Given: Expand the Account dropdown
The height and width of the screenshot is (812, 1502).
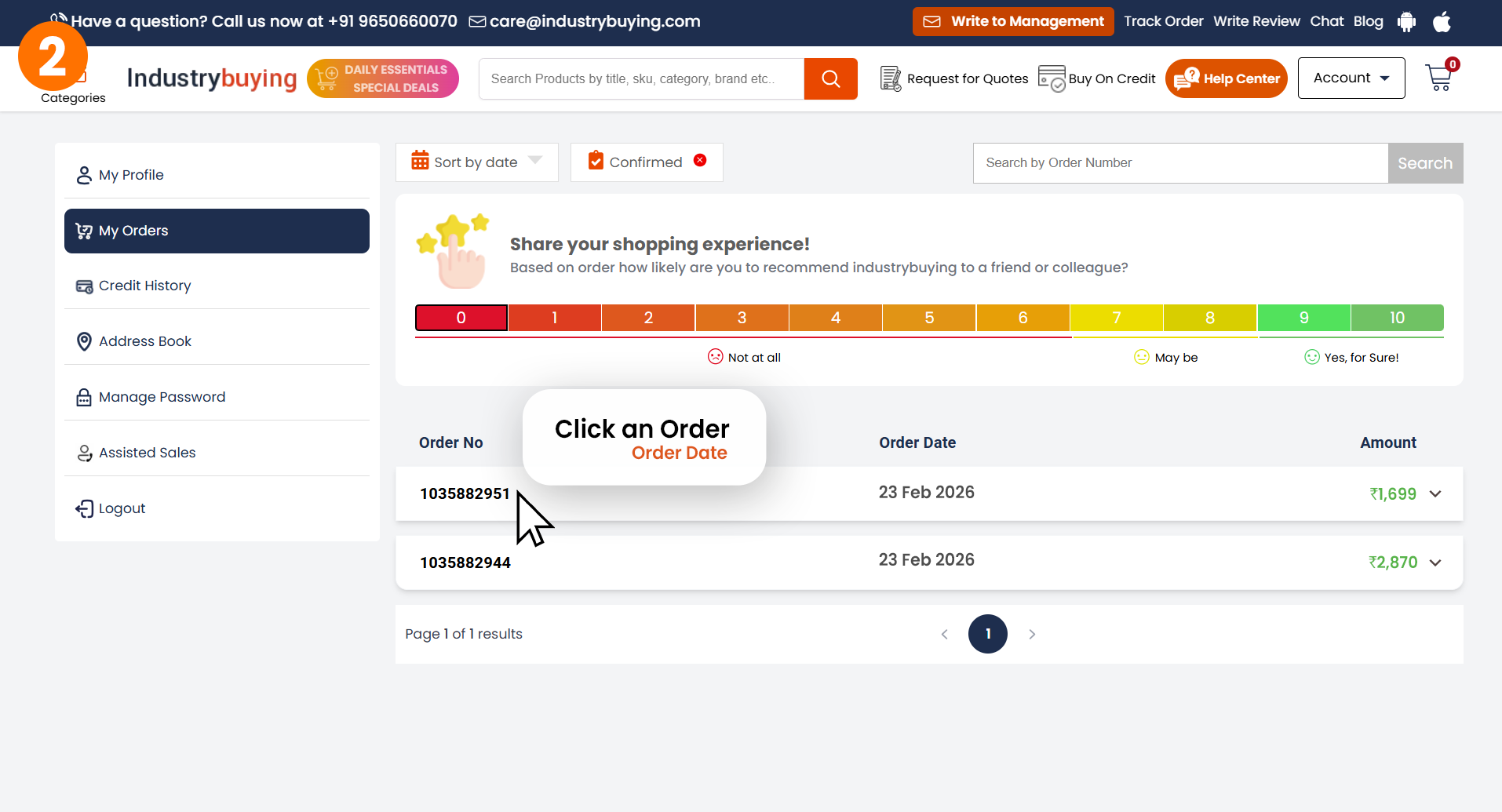Looking at the screenshot, I should (1351, 78).
